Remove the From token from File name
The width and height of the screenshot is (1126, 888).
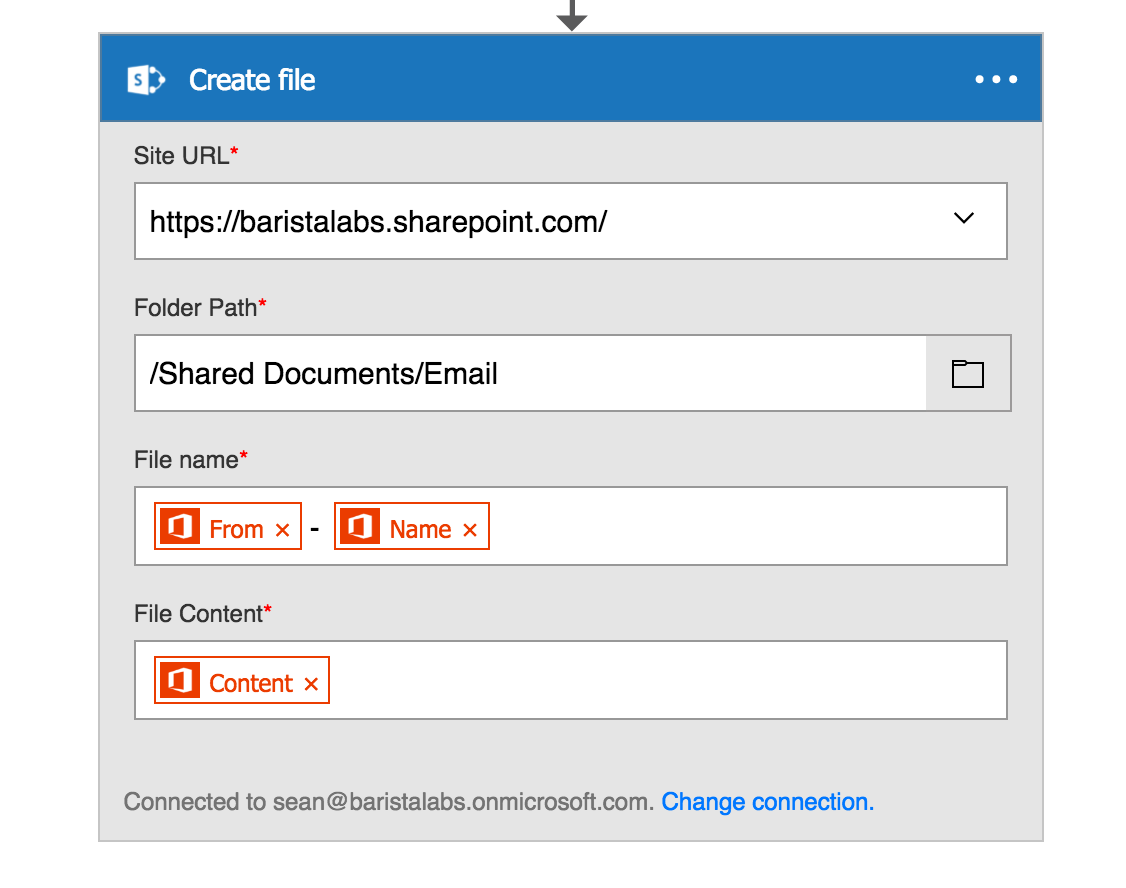(282, 530)
